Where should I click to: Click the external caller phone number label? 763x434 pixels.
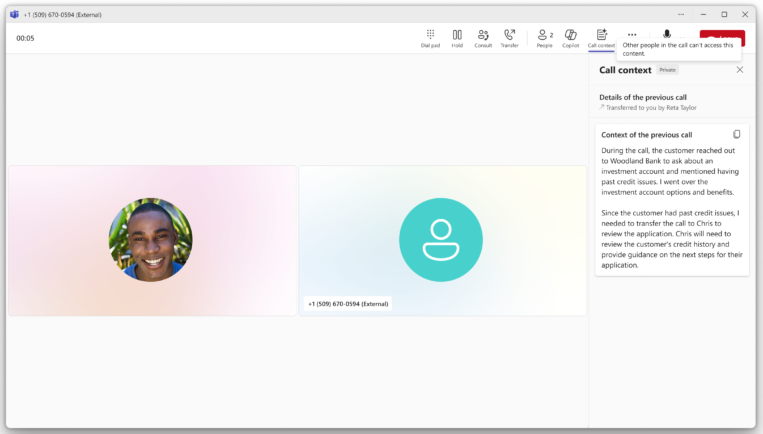(348, 303)
